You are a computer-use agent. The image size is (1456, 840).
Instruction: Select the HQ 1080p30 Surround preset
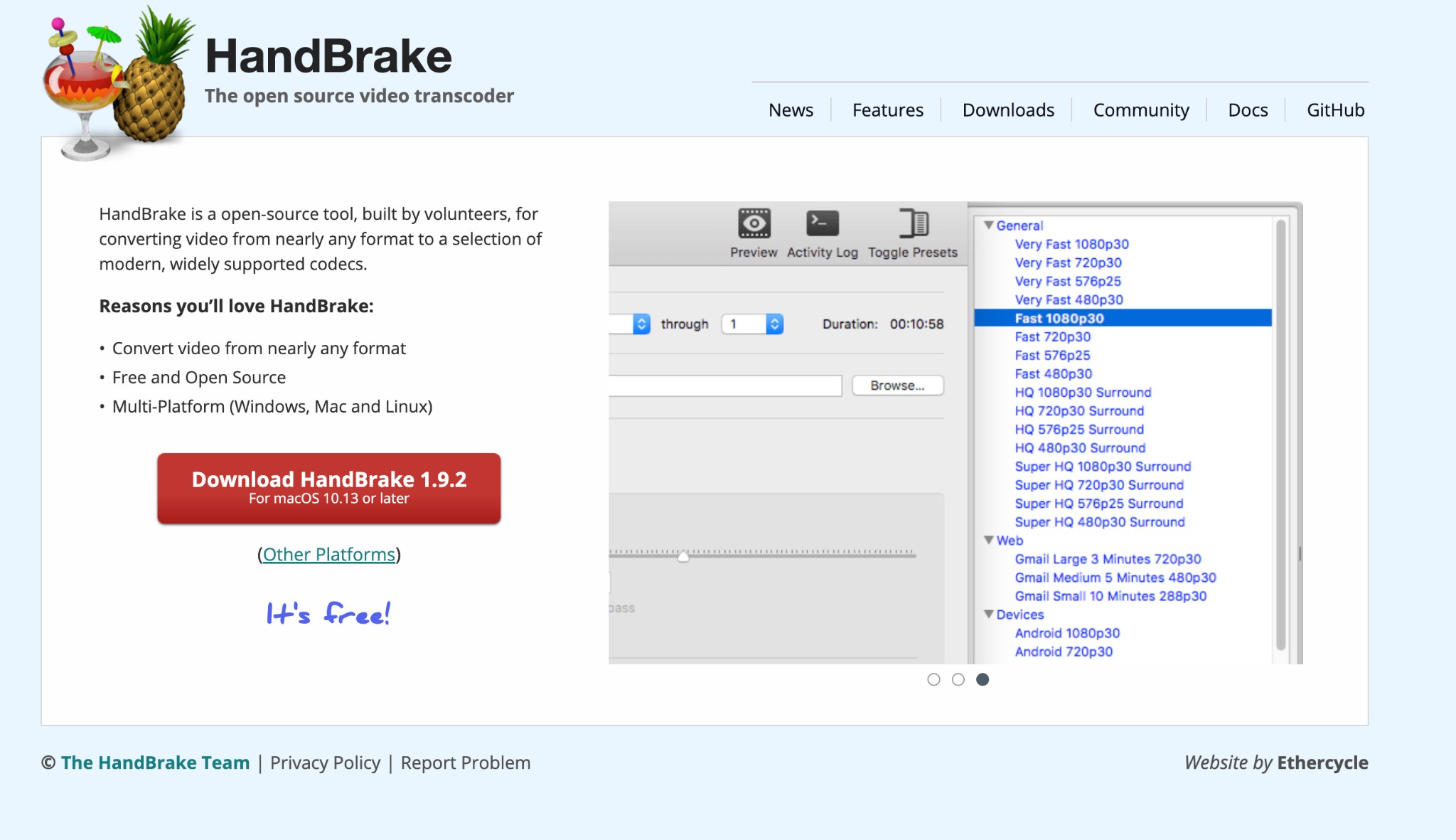tap(1083, 392)
